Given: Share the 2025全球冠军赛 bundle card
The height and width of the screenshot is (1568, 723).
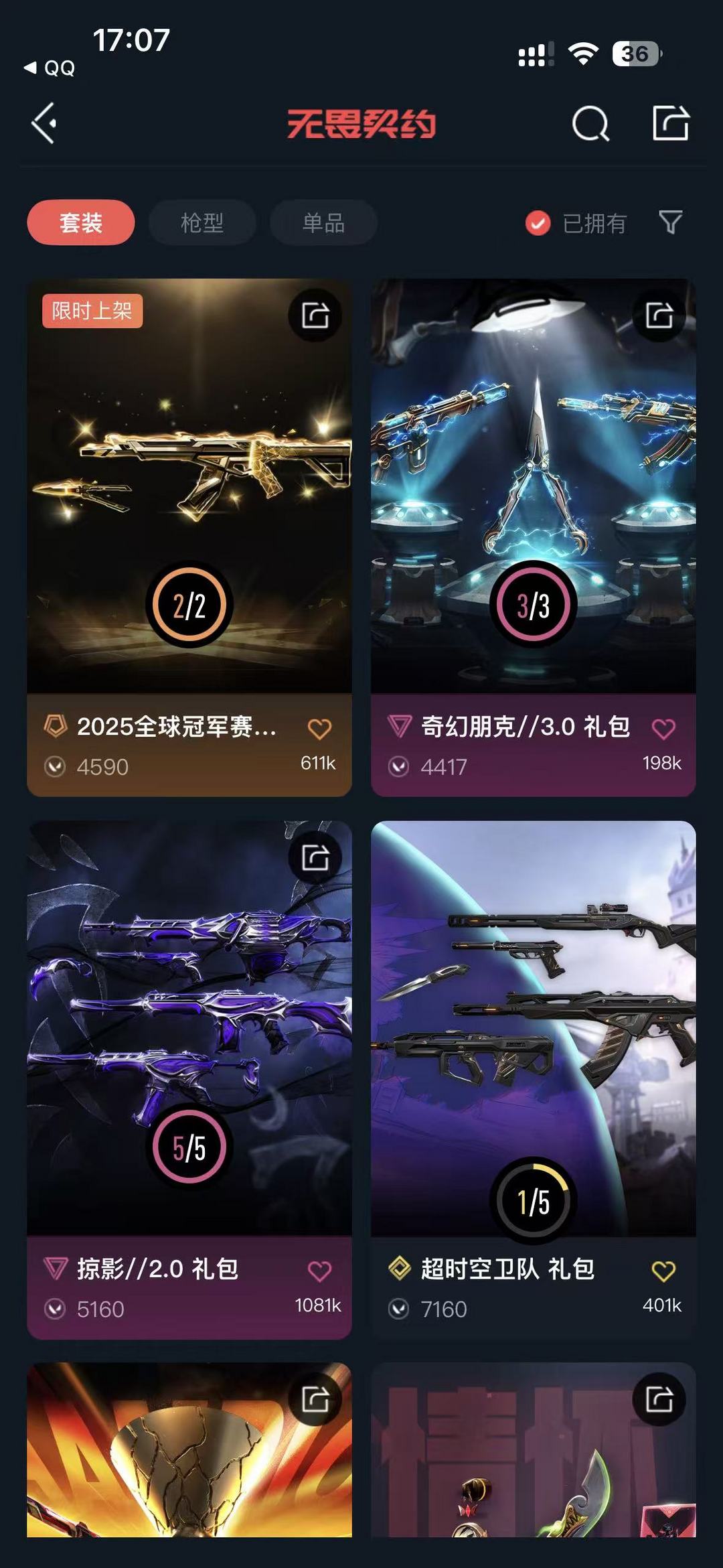Looking at the screenshot, I should coord(315,315).
